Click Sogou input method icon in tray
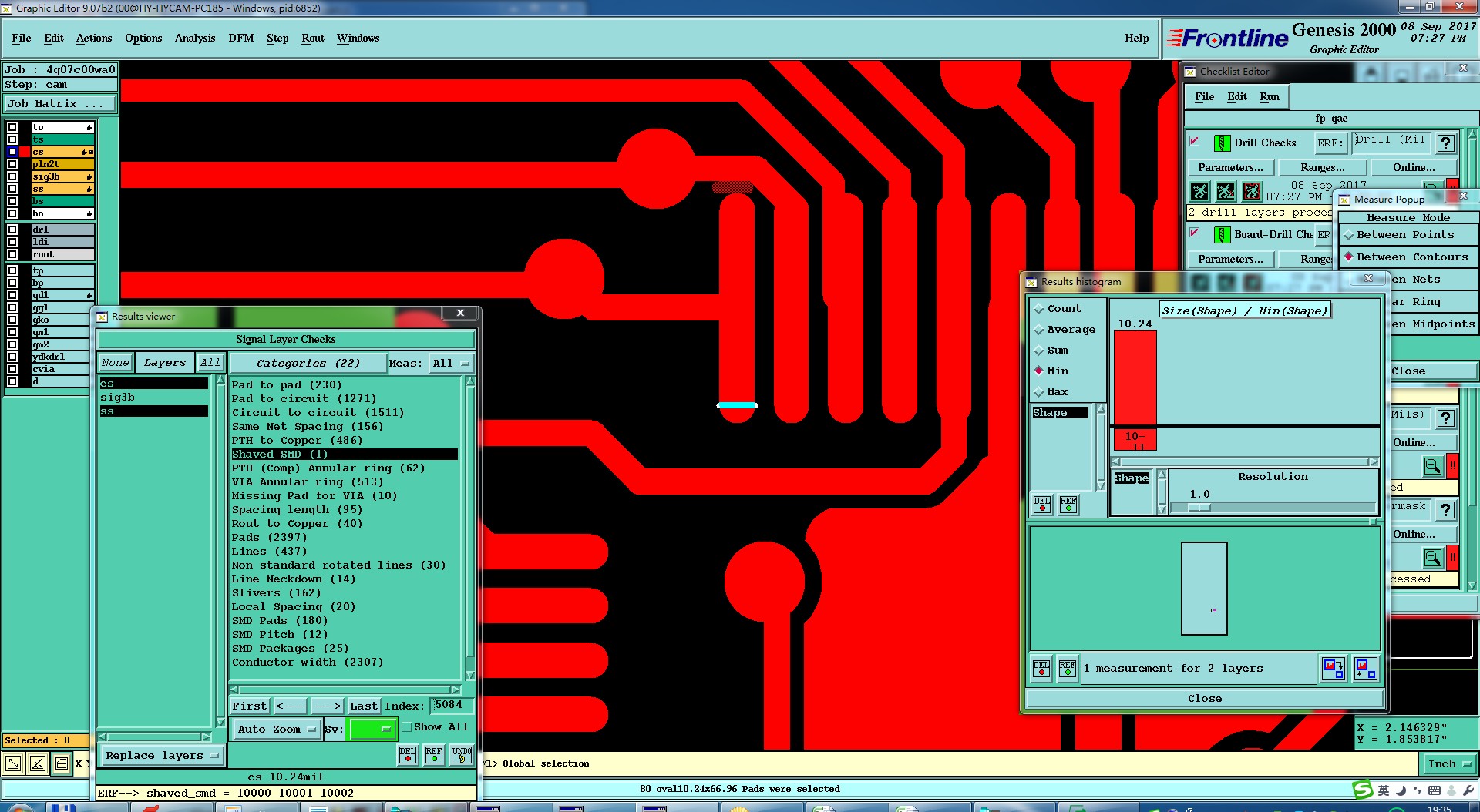The width and height of the screenshot is (1480, 812). [x=1363, y=790]
